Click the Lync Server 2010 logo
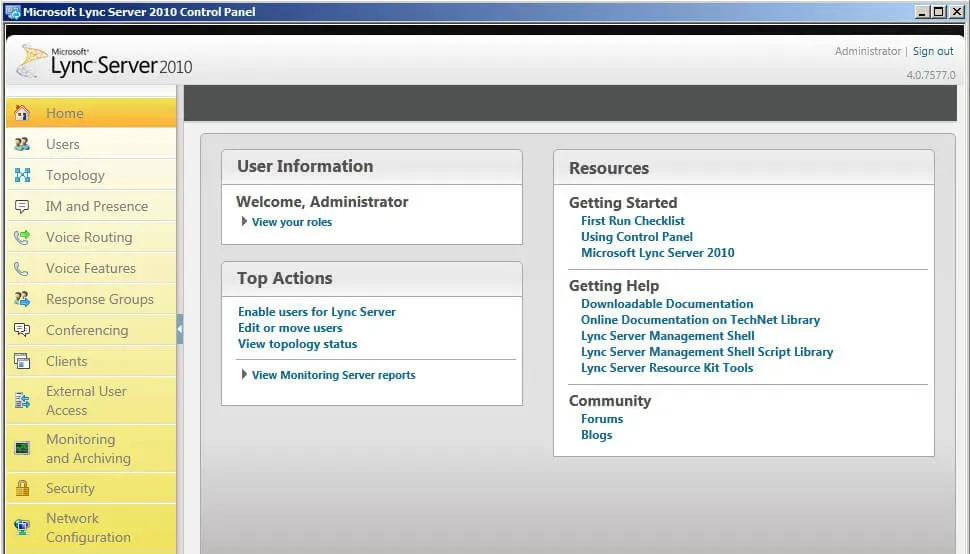This screenshot has width=970, height=554. pos(104,62)
